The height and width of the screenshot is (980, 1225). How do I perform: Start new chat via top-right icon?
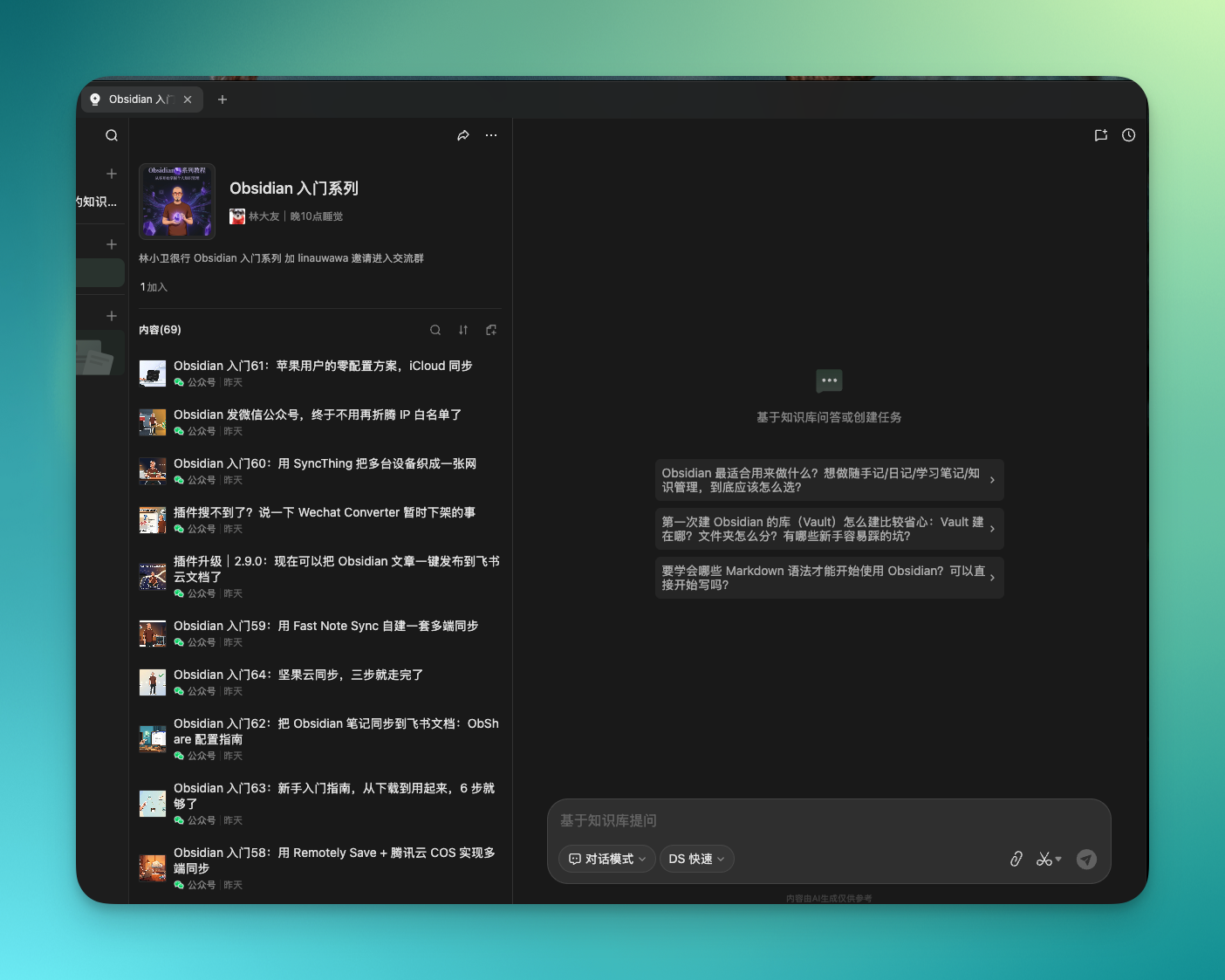[1101, 135]
